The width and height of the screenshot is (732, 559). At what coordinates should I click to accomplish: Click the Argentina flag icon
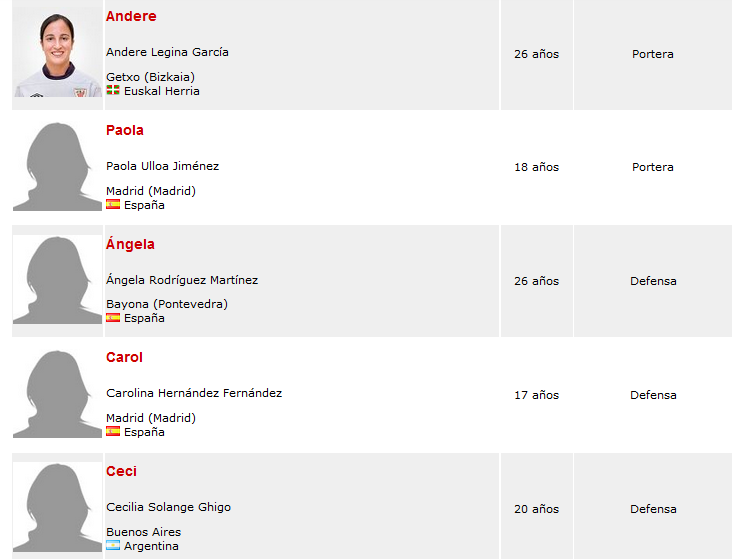click(113, 545)
